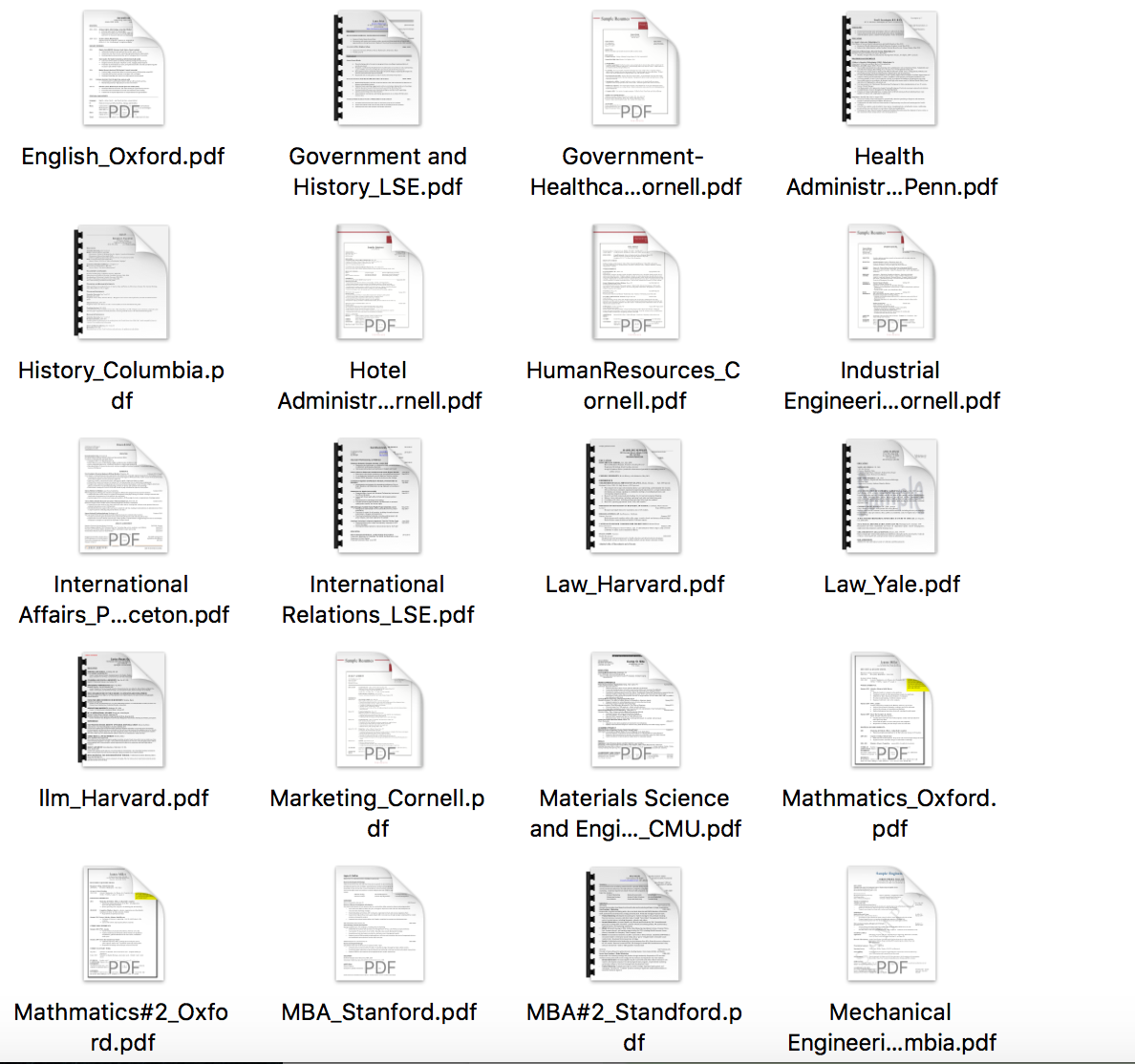Click the Marketing_Cornell.pdf file icon
The width and height of the screenshot is (1135, 1064).
(379, 710)
